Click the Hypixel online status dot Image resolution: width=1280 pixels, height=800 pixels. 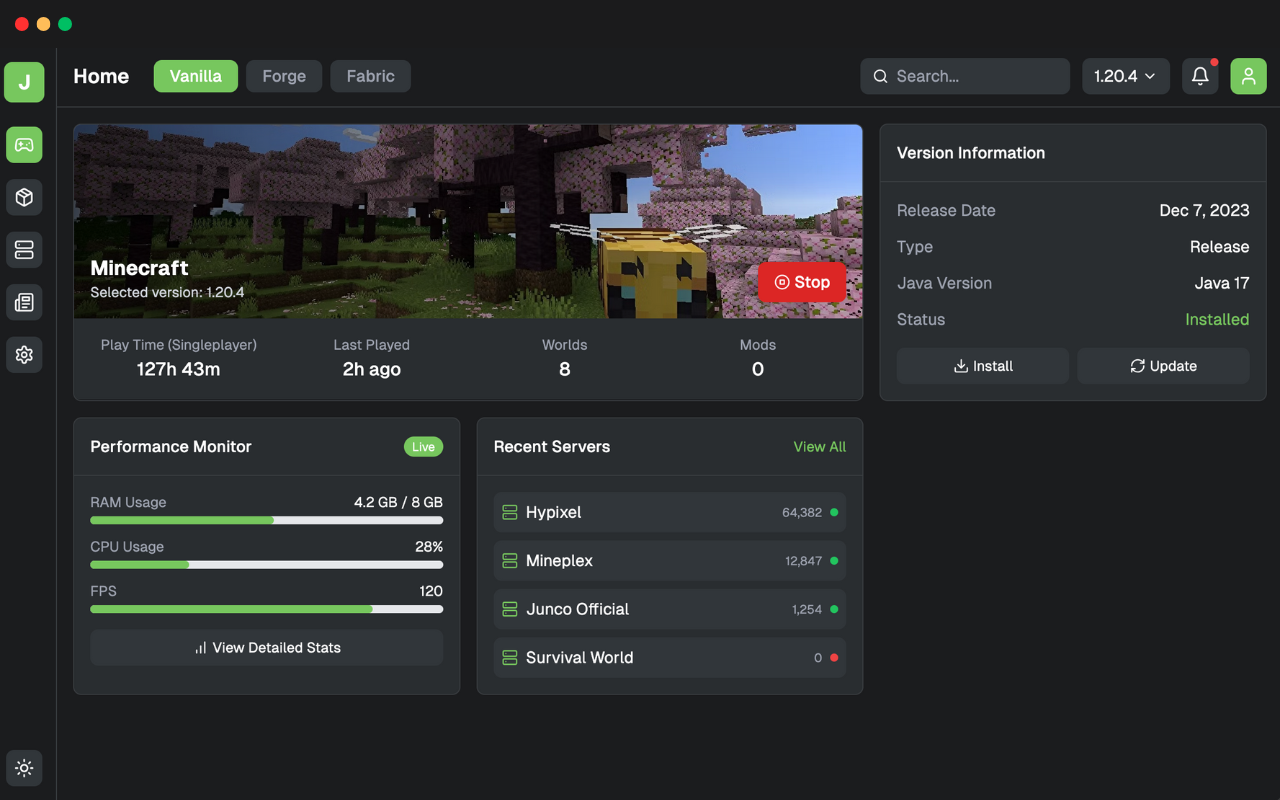834,512
